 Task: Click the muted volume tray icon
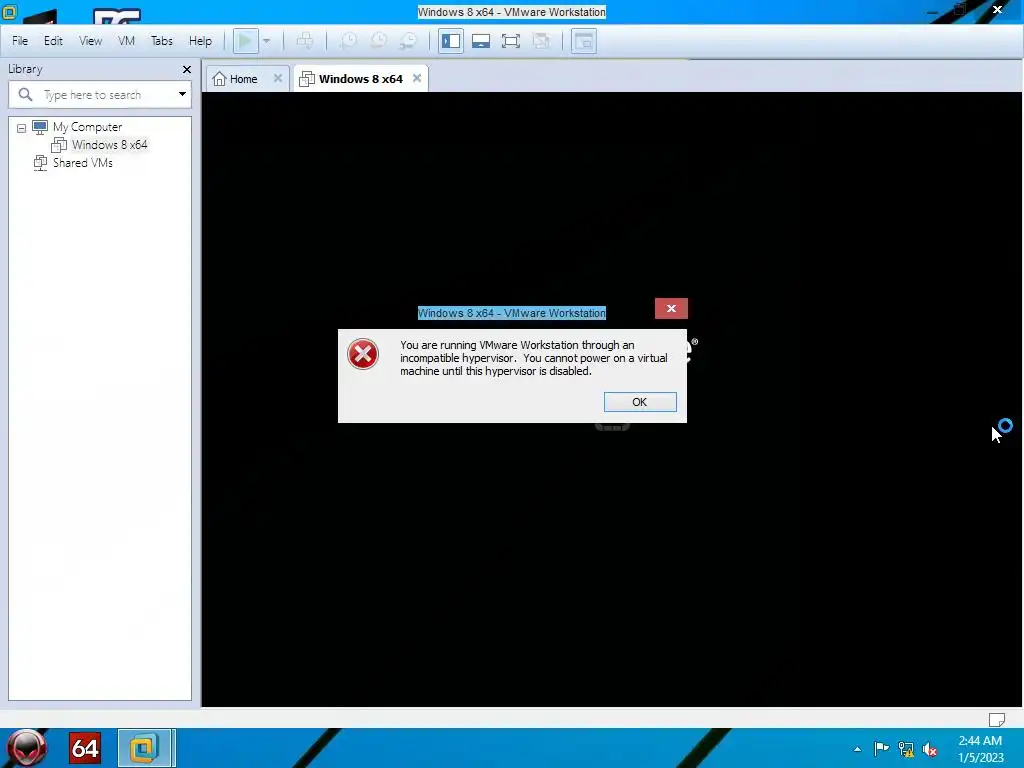coord(930,749)
